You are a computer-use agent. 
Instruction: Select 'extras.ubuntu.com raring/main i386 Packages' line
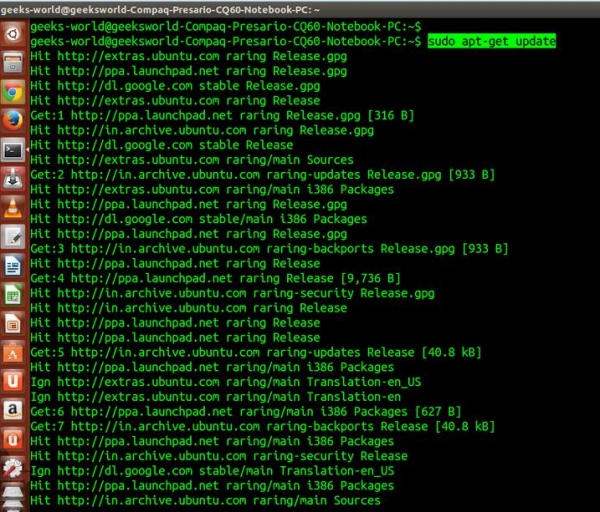pos(212,189)
